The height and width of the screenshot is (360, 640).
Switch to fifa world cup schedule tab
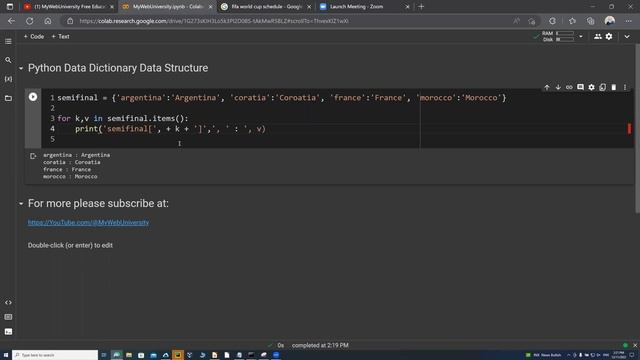tap(266, 7)
